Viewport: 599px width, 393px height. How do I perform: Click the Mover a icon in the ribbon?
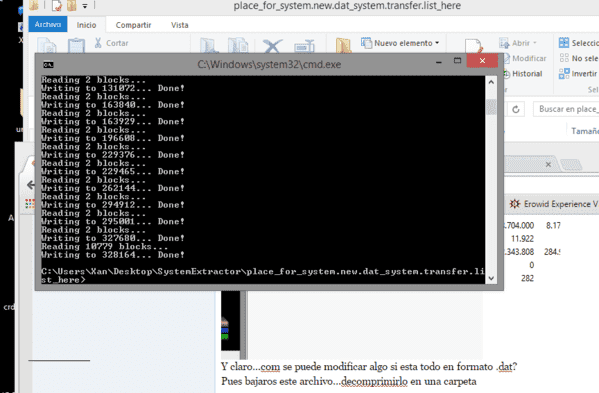tap(209, 45)
